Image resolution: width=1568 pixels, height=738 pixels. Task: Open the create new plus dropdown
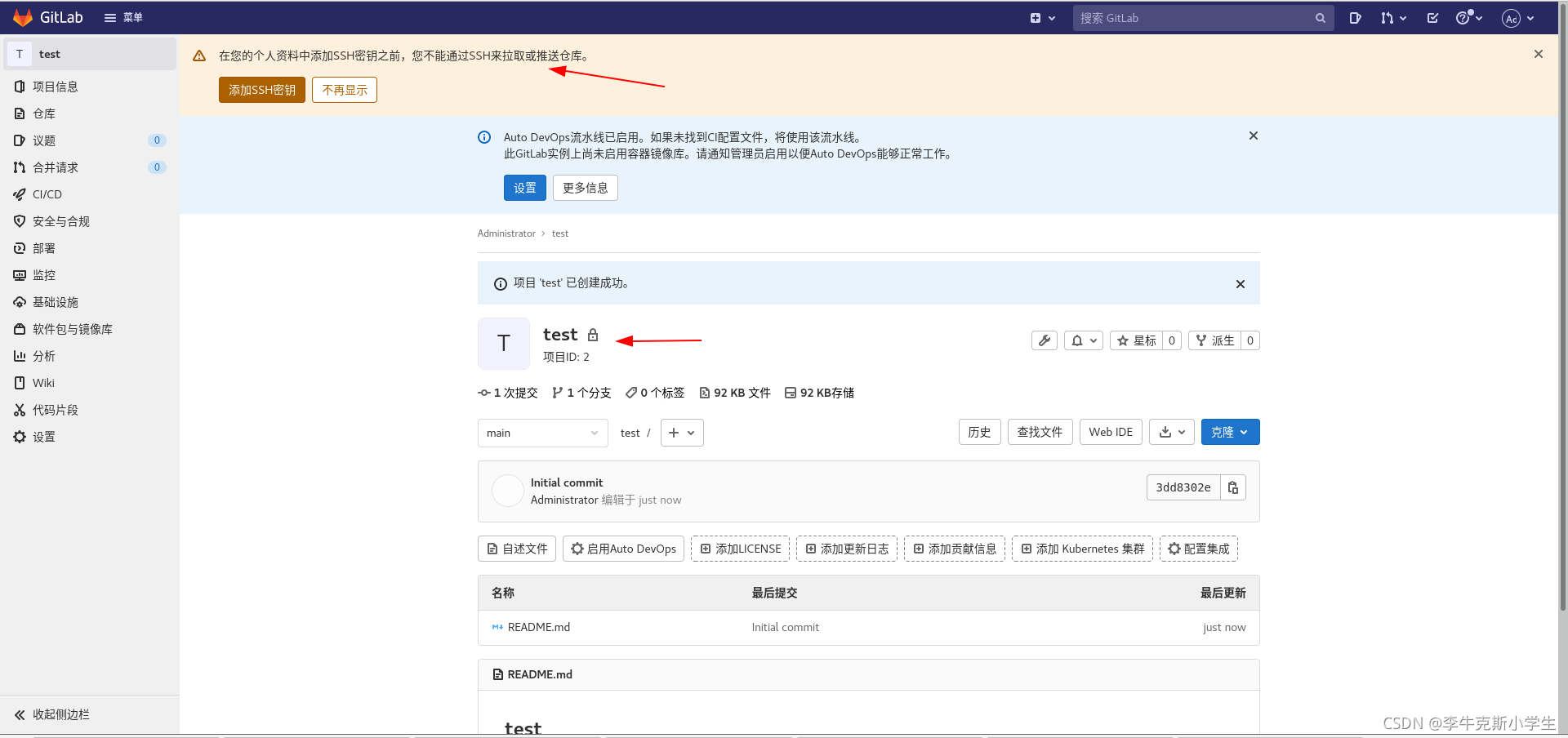(1043, 18)
